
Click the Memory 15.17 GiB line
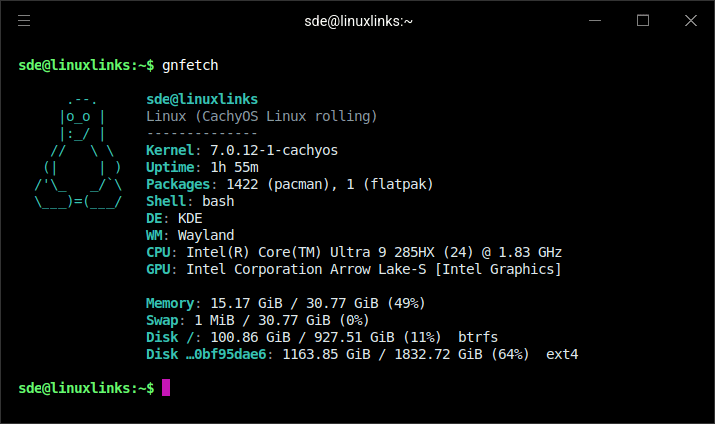pos(285,303)
